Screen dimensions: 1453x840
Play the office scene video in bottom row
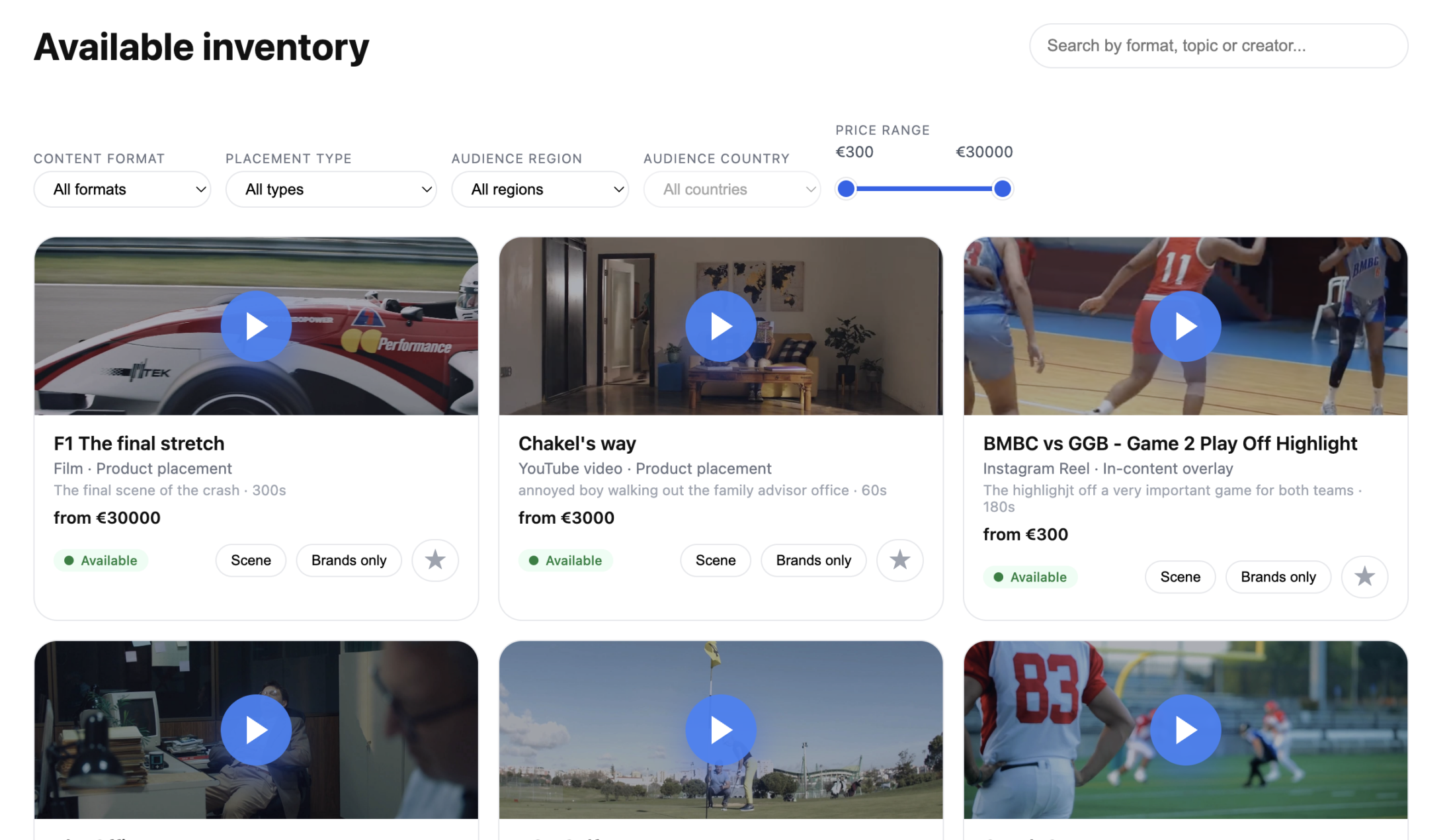coord(256,730)
